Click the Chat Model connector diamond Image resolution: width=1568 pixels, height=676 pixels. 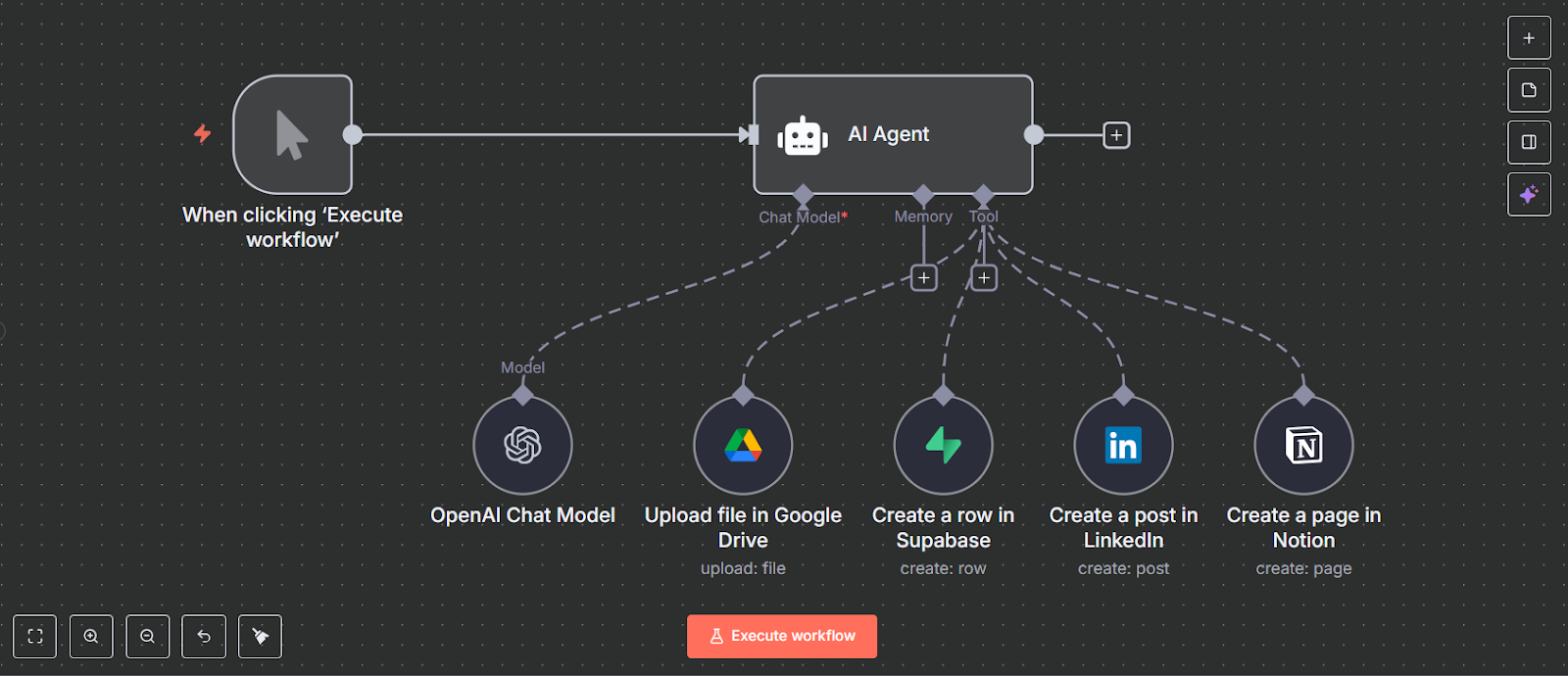point(804,194)
